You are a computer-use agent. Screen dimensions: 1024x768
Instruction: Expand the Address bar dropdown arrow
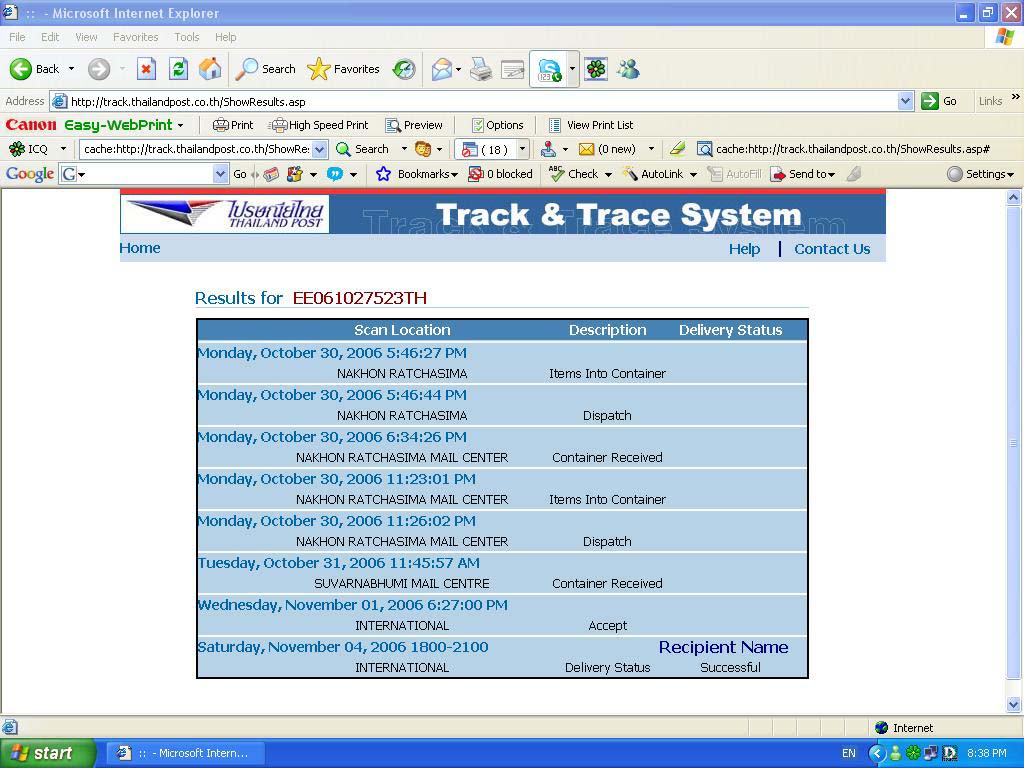(905, 101)
